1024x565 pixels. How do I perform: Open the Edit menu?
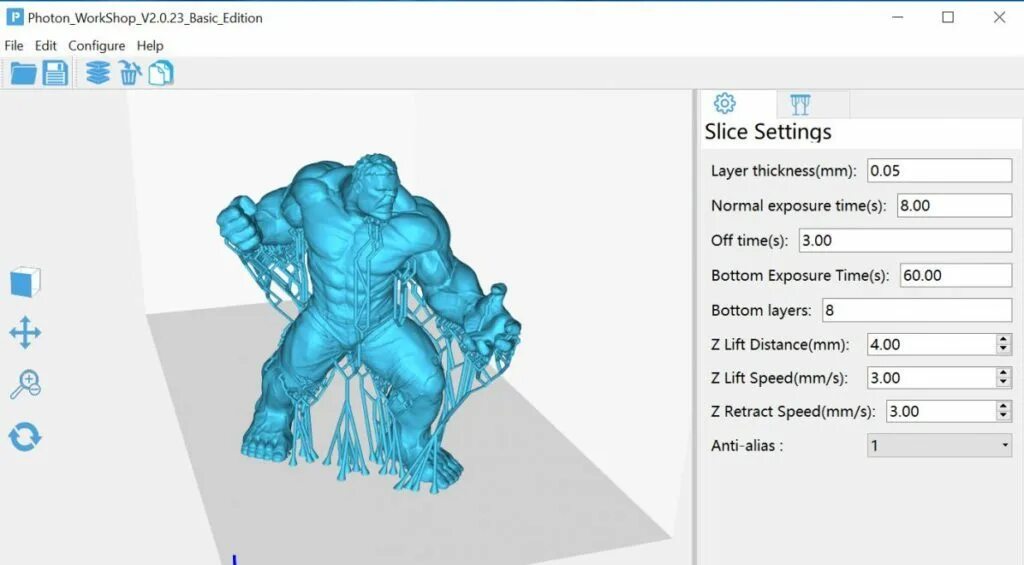coord(46,46)
